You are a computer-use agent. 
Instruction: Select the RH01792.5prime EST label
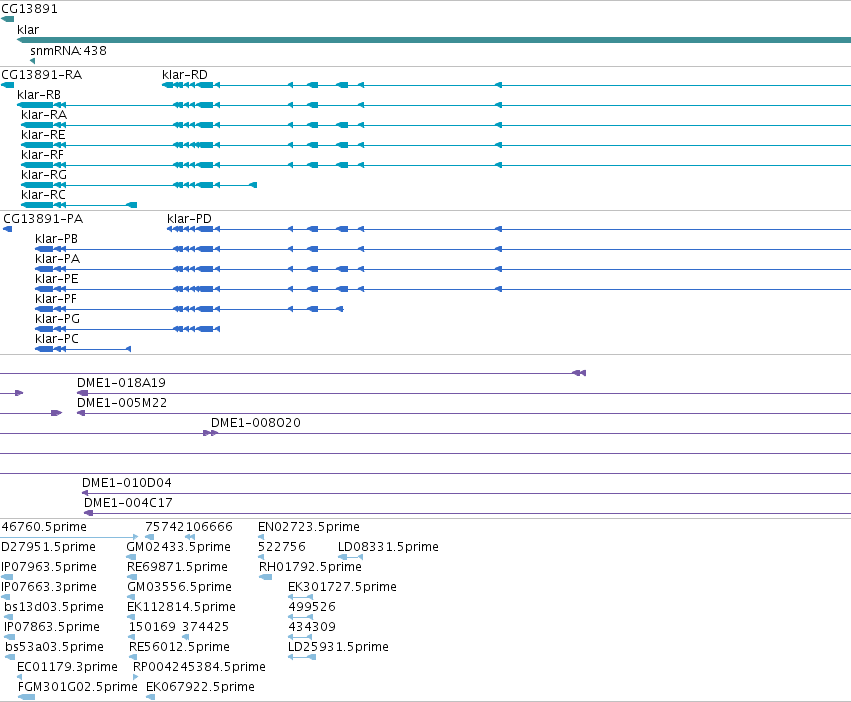coord(310,567)
